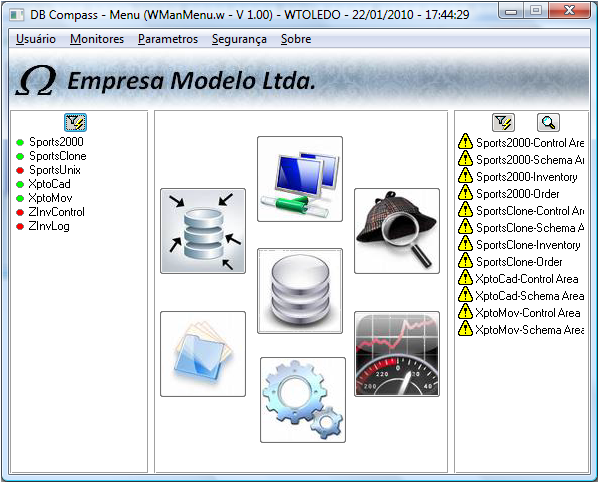Screen dimensions: 598x482
Task: Open the Sobre menu
Action: click(x=296, y=39)
